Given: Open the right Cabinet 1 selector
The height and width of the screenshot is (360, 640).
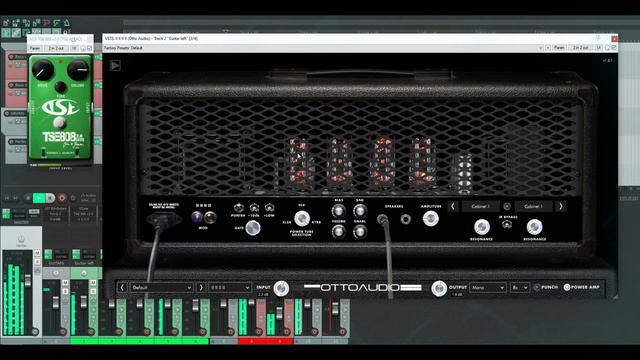Looking at the screenshot, I should [x=533, y=207].
